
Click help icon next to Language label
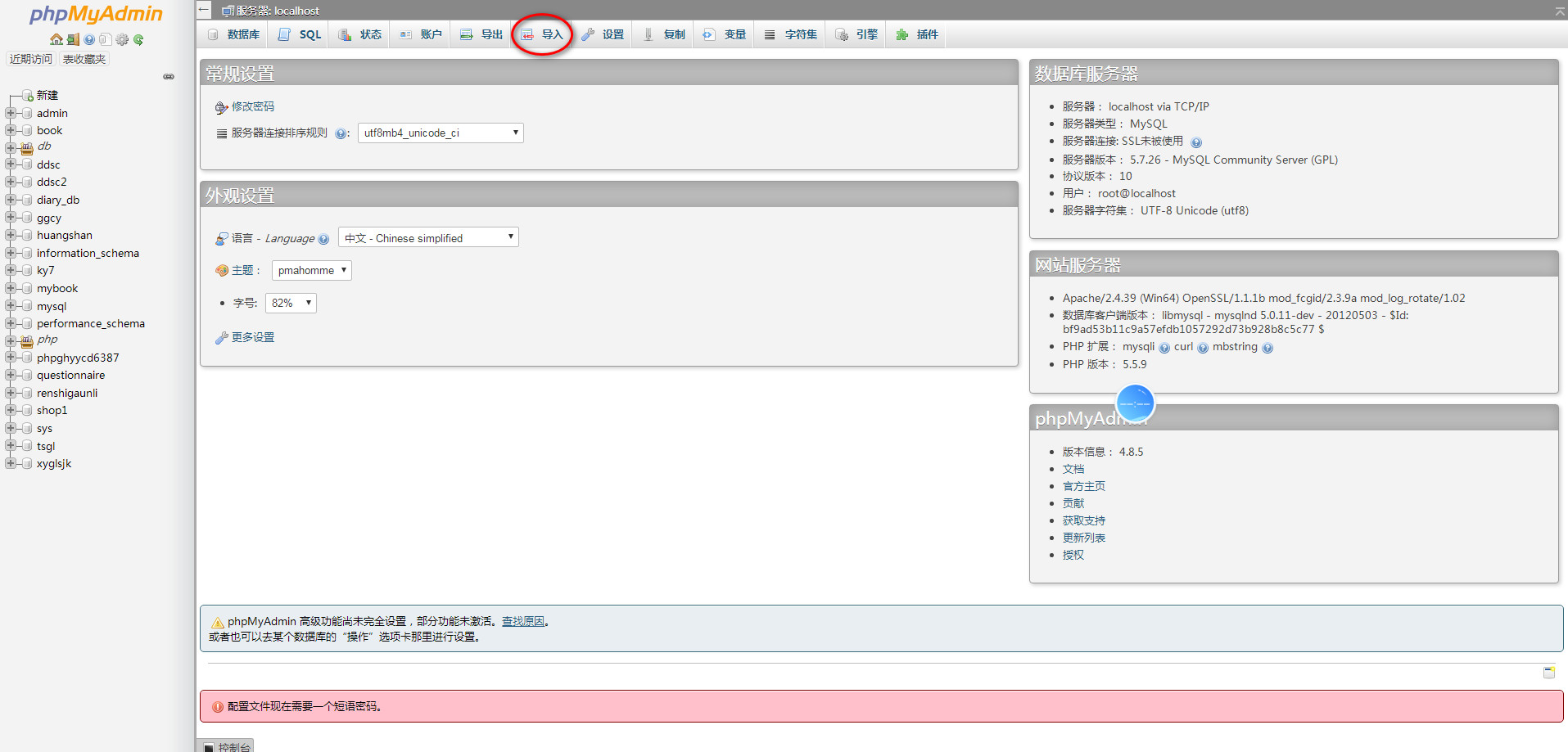pos(323,239)
